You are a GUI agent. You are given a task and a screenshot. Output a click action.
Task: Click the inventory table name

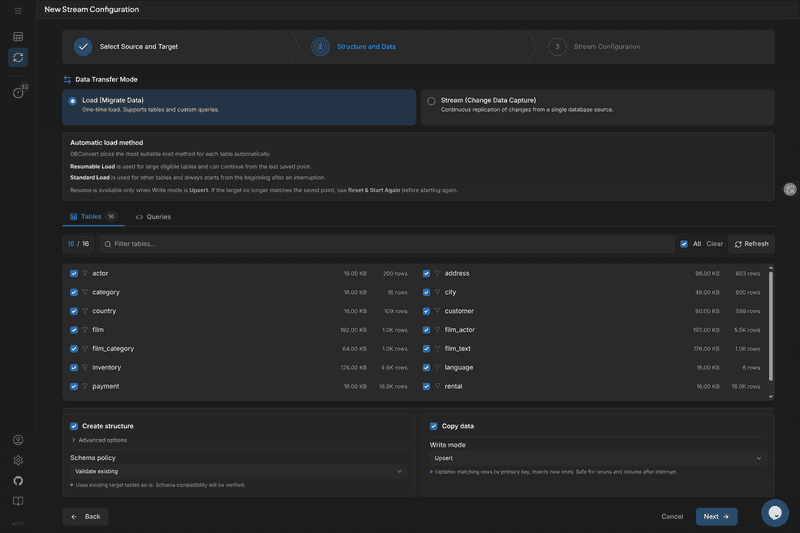point(107,368)
